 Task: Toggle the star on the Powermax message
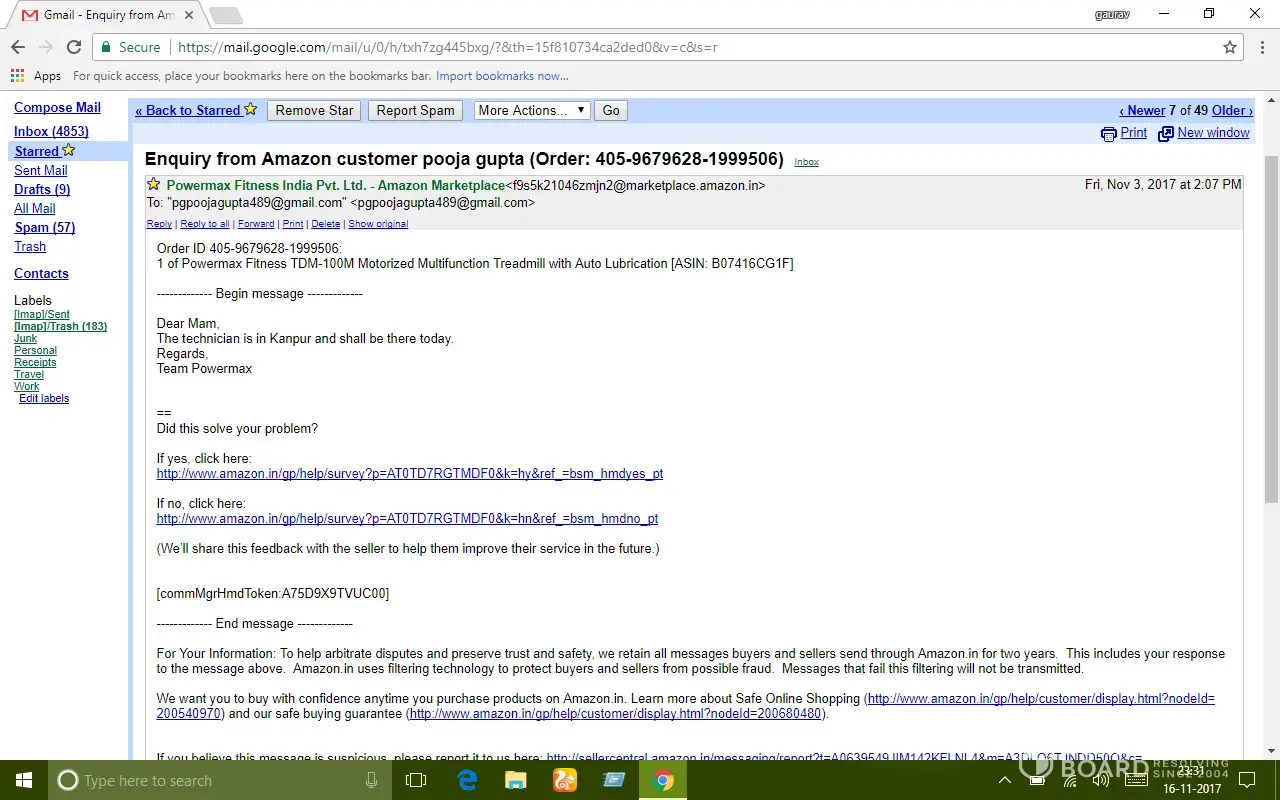(153, 184)
